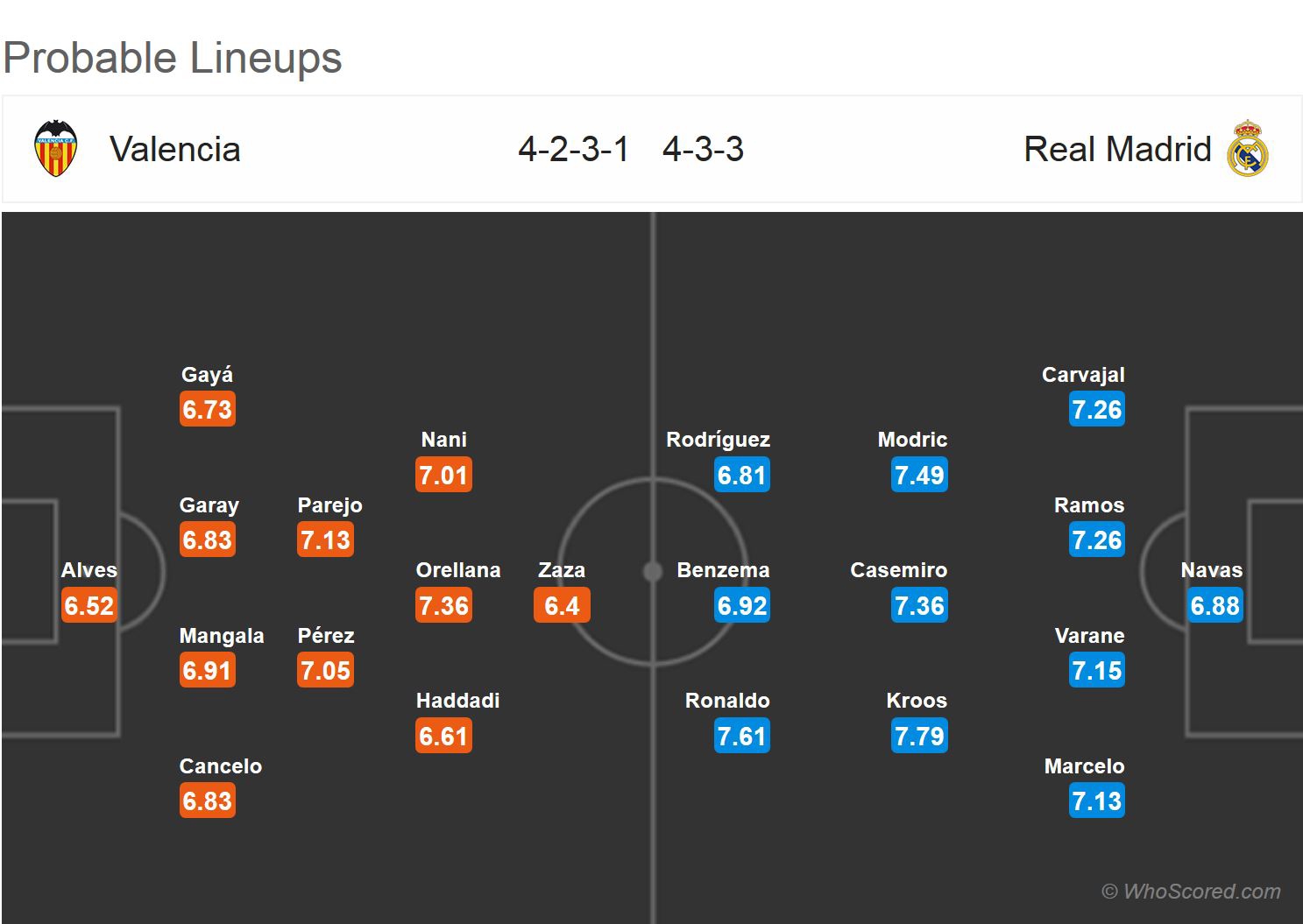Select Cancelo's 6.83 rating badge

[208, 801]
